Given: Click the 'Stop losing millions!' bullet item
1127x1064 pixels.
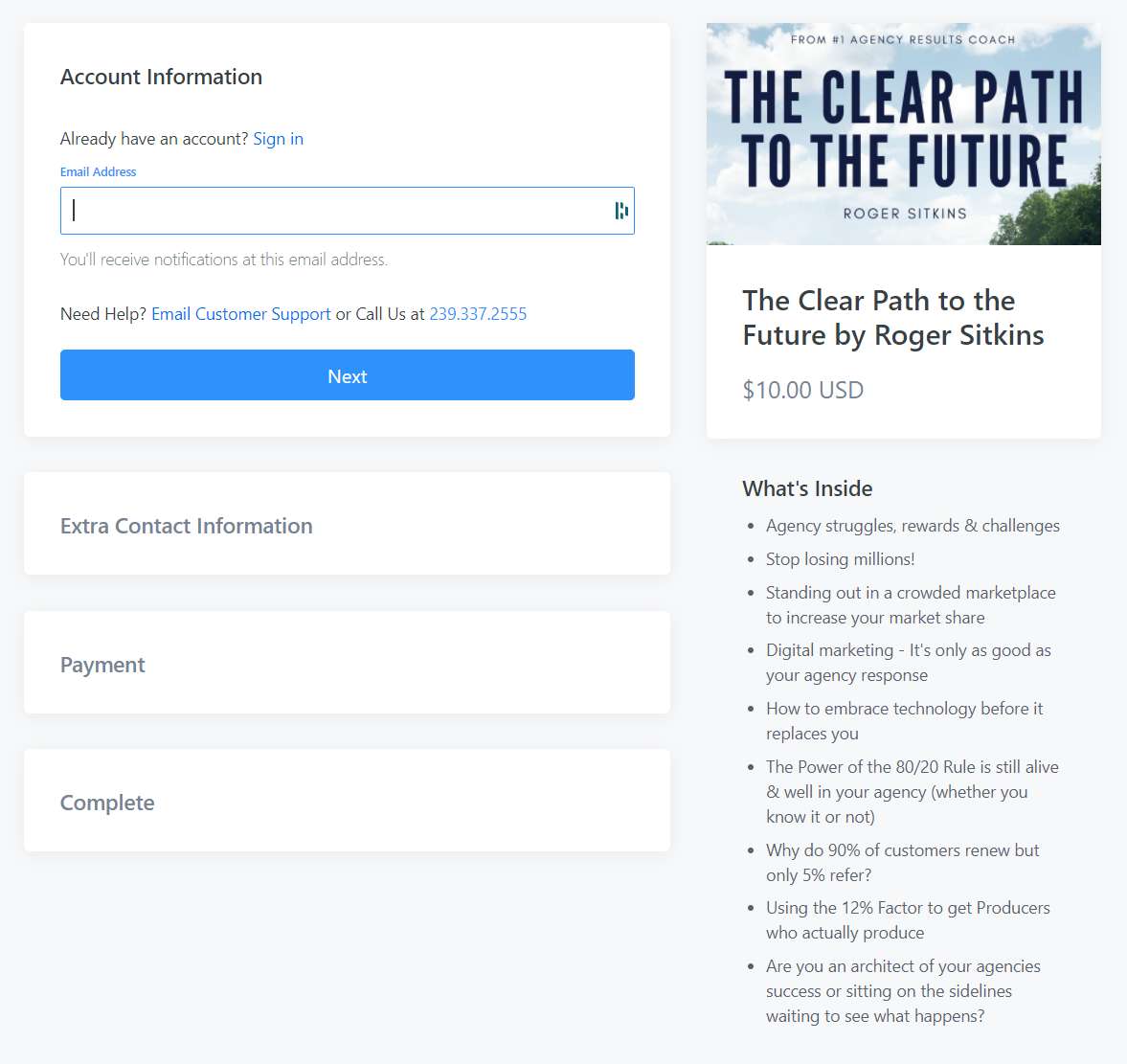Looking at the screenshot, I should coord(840,559).
